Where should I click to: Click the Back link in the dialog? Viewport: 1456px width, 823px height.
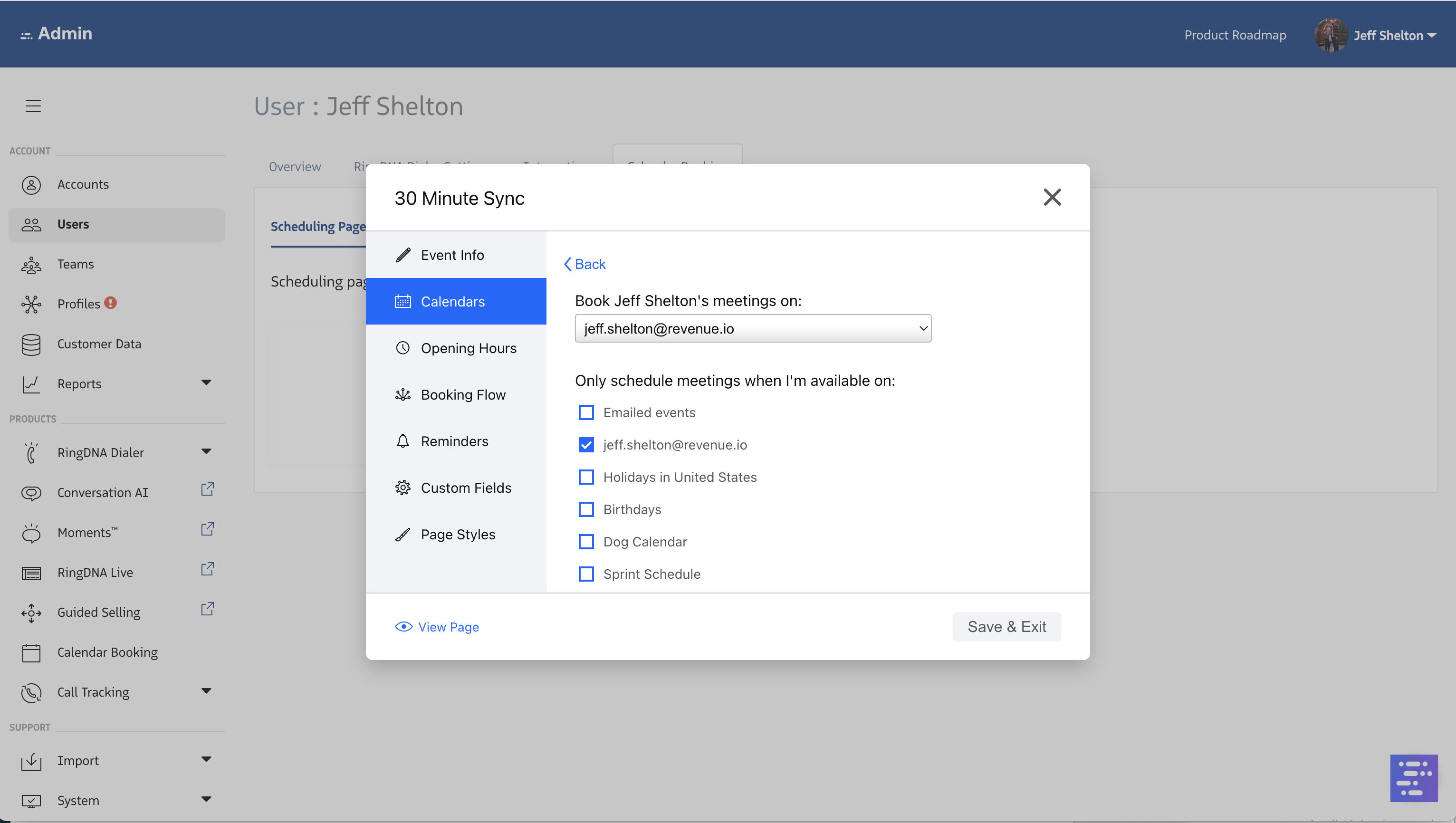coord(584,264)
